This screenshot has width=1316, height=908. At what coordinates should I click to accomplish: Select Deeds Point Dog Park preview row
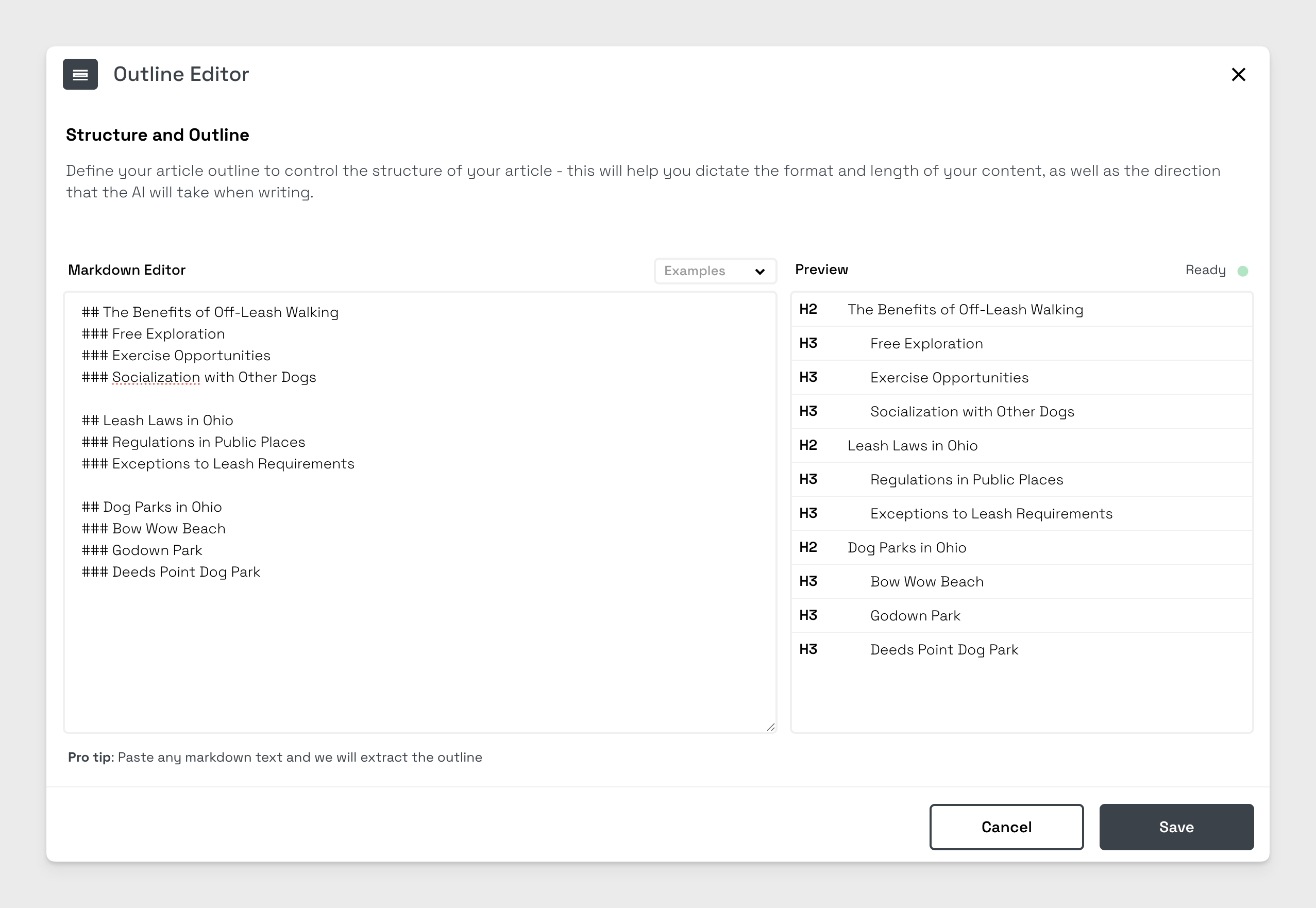(943, 650)
